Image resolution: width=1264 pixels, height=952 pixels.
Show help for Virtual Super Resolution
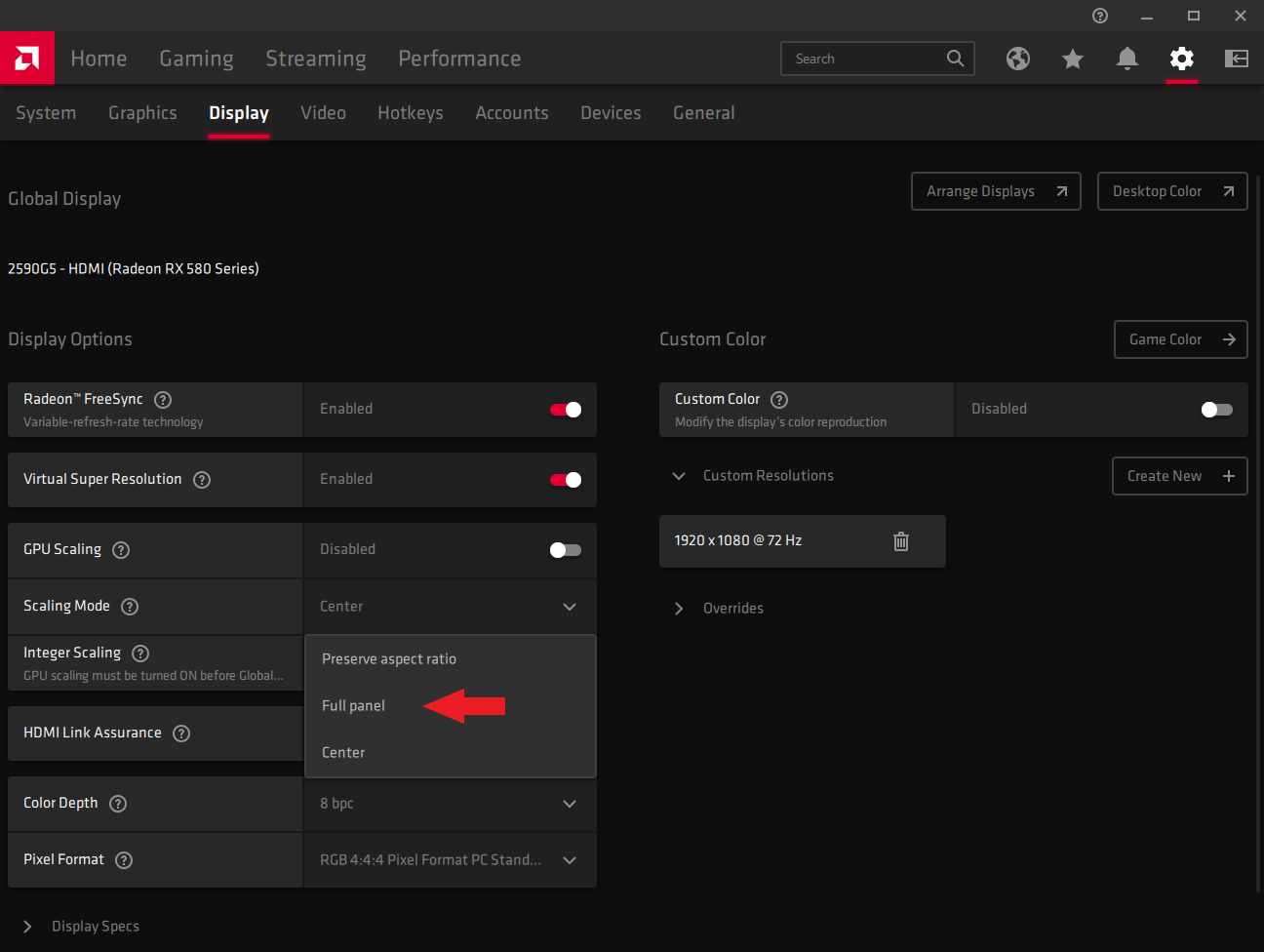(202, 479)
